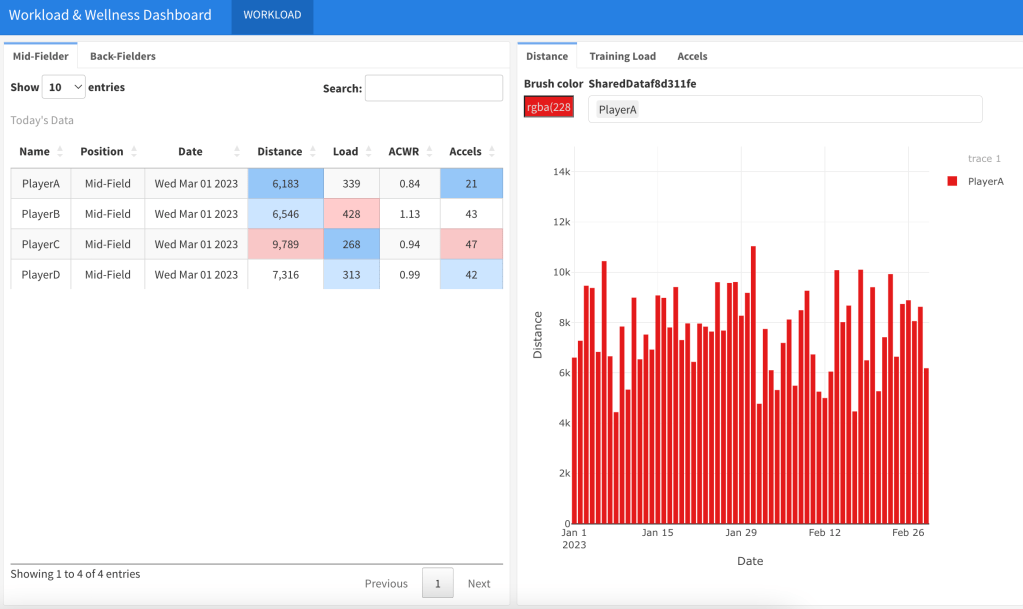Open the Show entries dropdown
1023x609 pixels.
pos(64,88)
